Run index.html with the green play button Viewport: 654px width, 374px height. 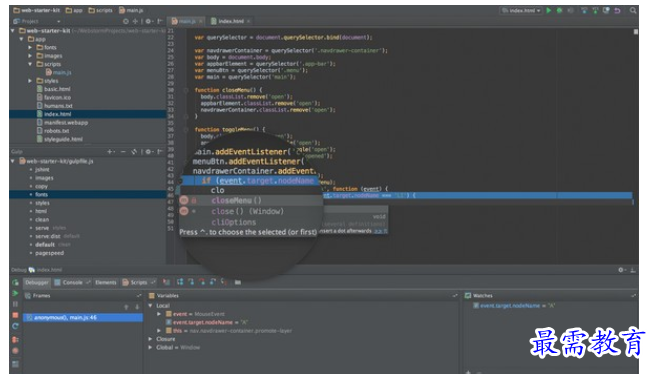549,10
